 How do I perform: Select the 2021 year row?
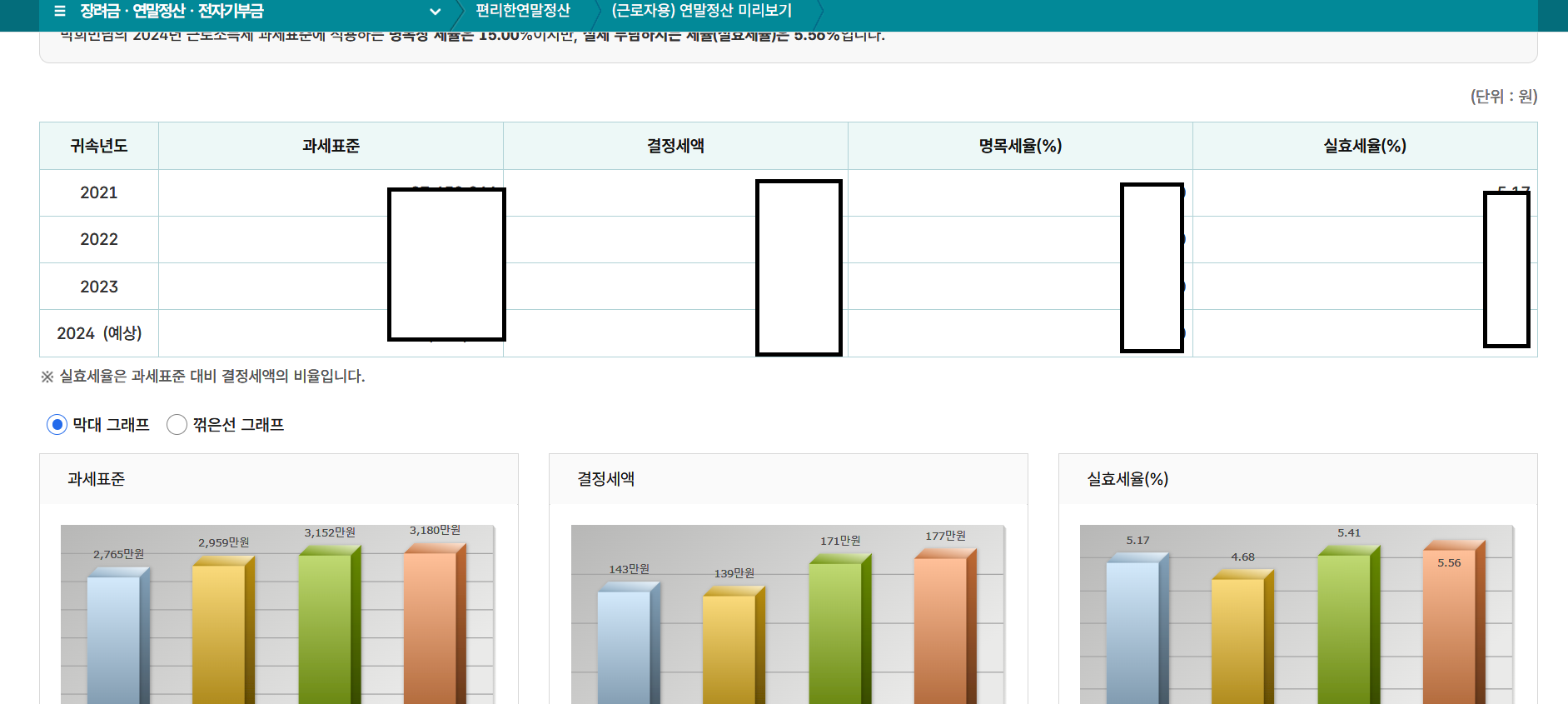(788, 192)
